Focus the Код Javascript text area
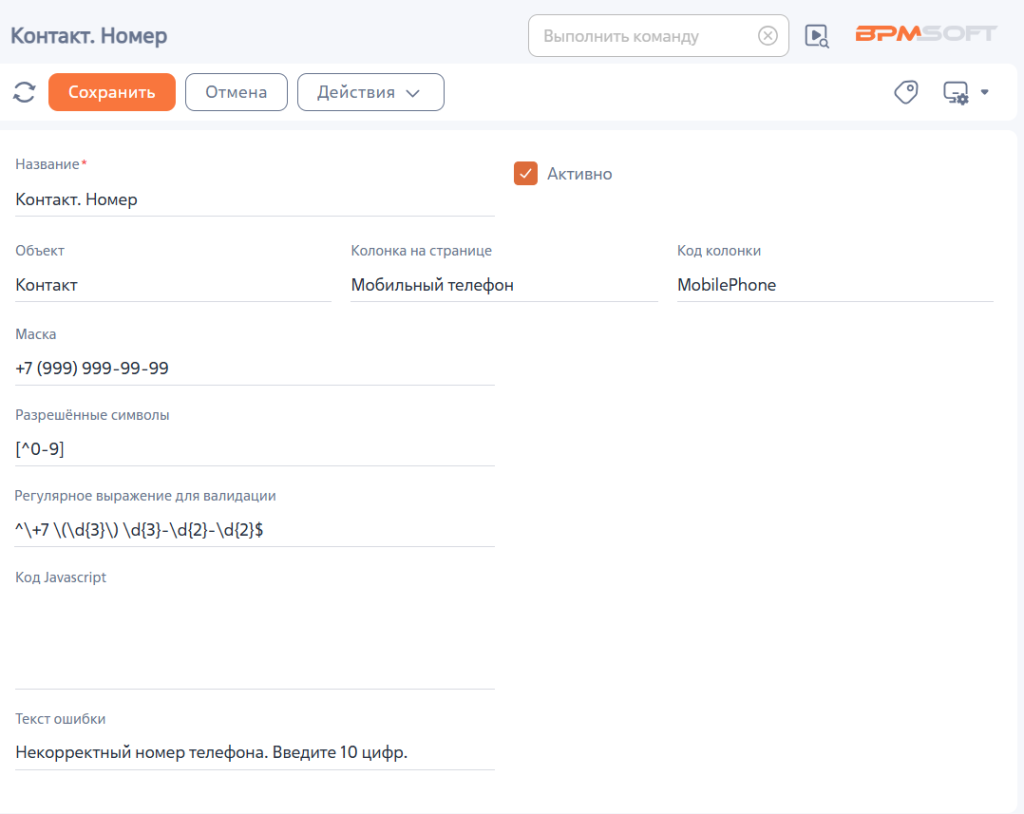This screenshot has width=1024, height=814. [255, 639]
